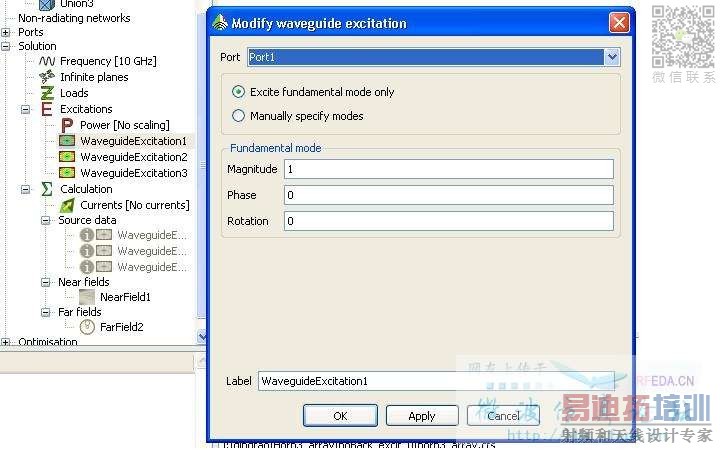Click the Cancel button
Viewport: 720px width, 450px height.
tap(503, 416)
